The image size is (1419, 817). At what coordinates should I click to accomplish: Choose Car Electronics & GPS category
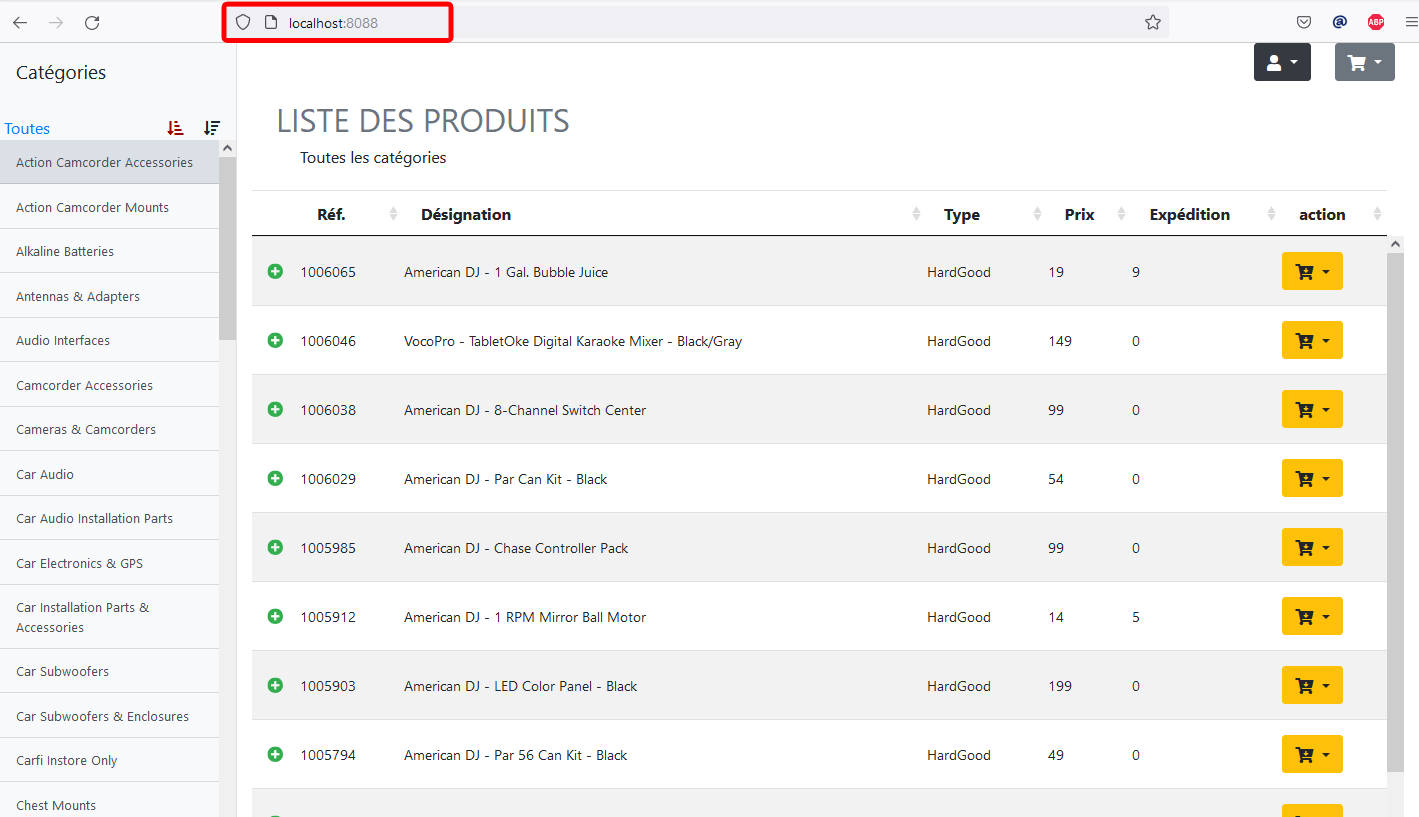[x=109, y=563]
